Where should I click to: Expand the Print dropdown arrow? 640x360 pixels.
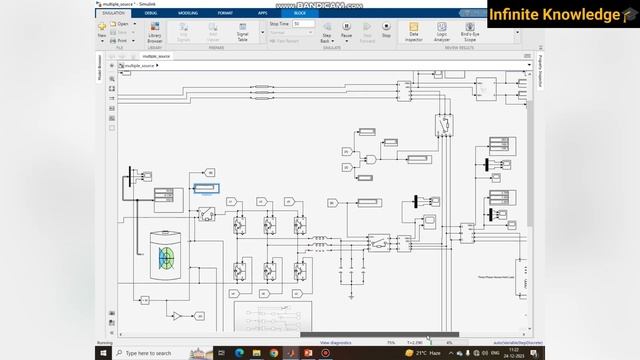[133, 41]
